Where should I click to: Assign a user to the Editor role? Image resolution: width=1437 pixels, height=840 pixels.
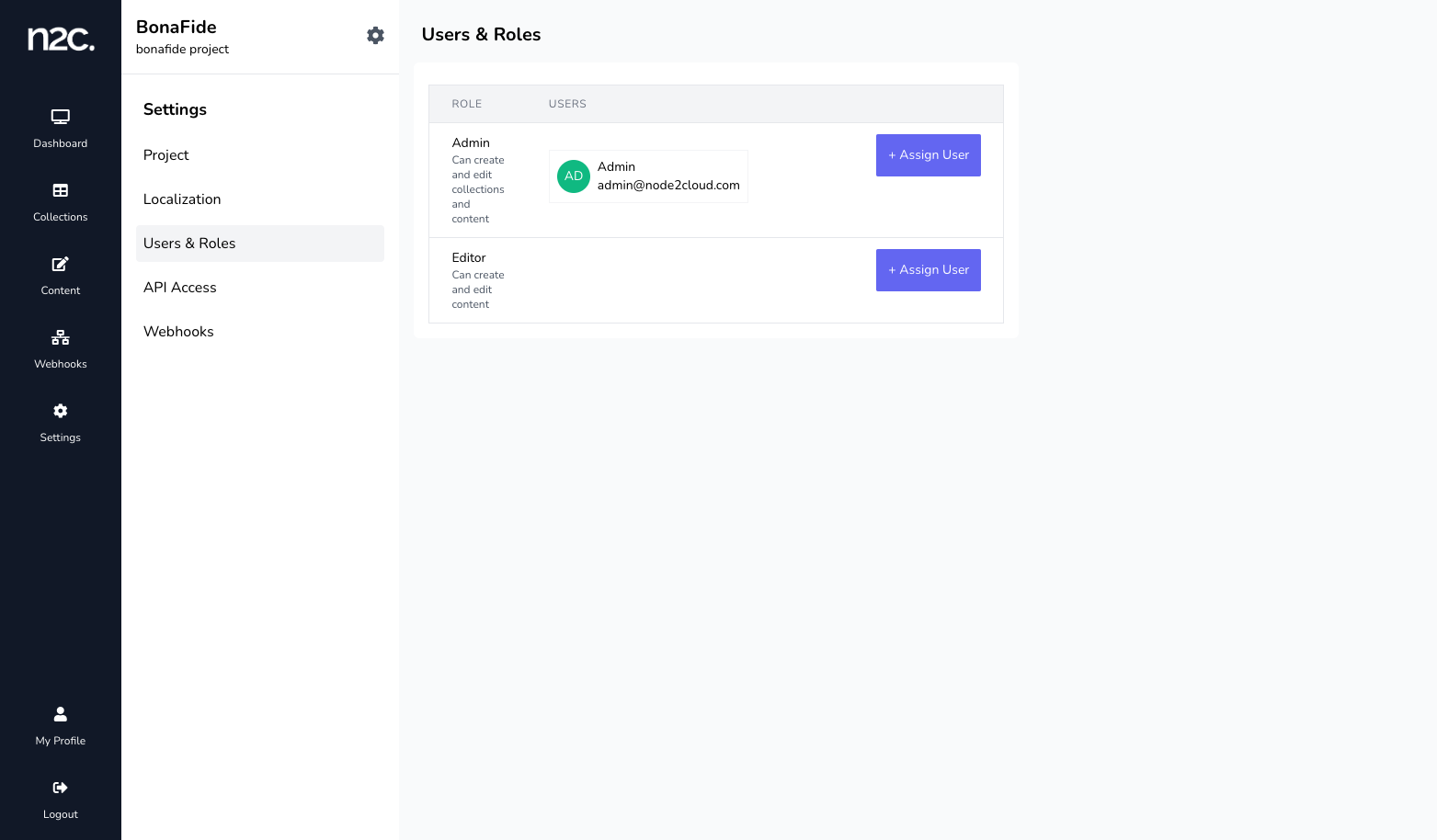(x=928, y=270)
